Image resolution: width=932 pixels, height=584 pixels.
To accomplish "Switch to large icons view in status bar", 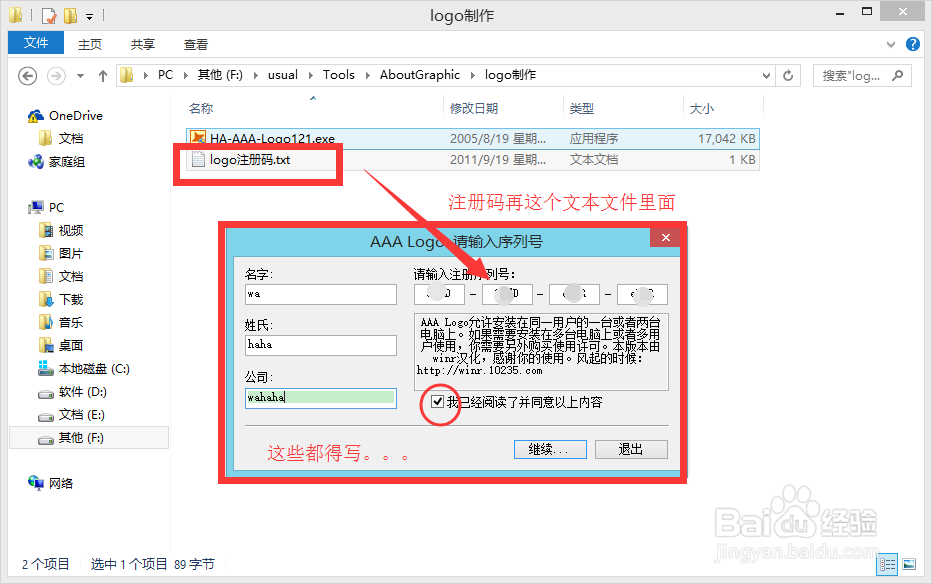I will 909,564.
